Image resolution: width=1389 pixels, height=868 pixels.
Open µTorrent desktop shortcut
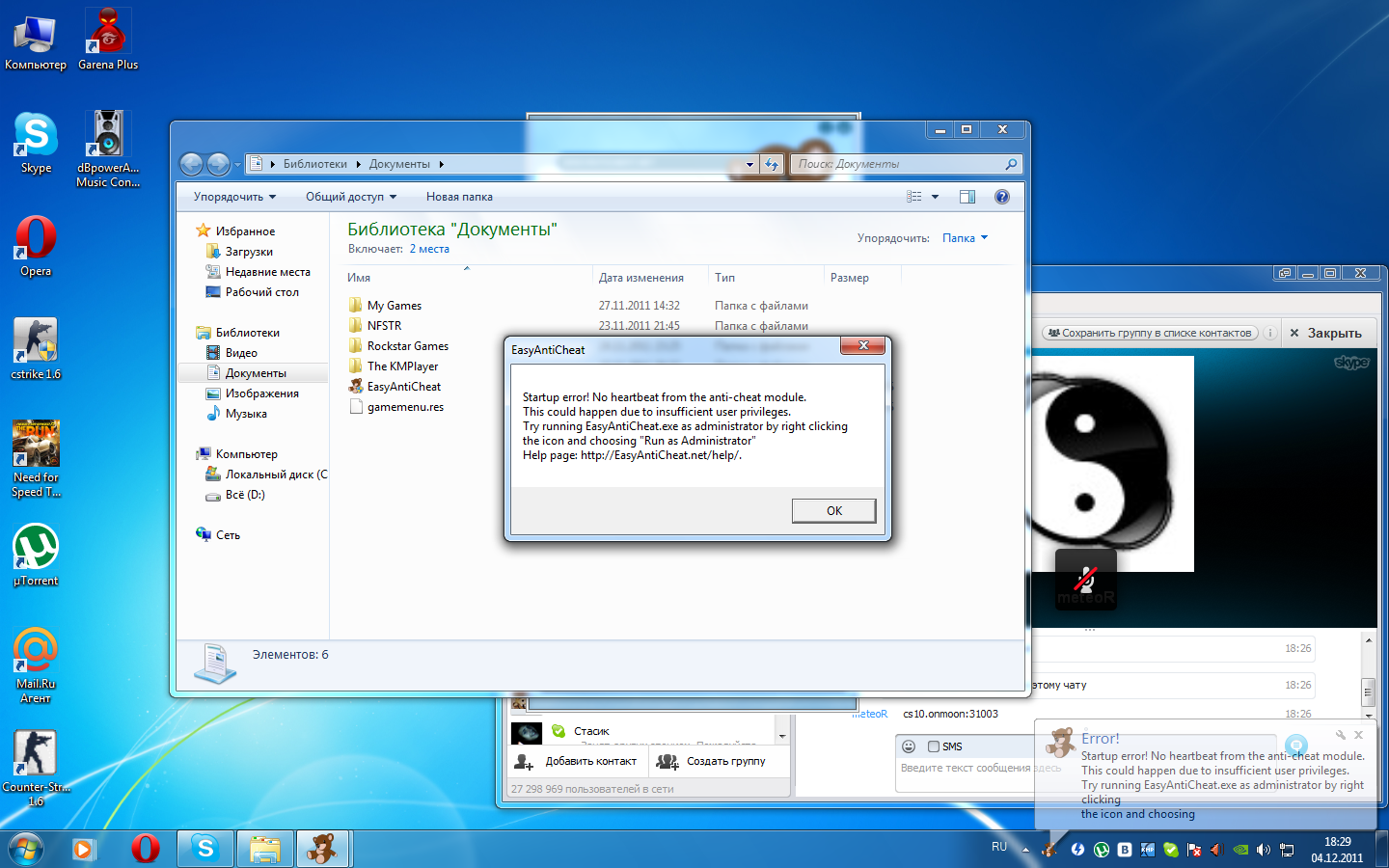coord(36,556)
